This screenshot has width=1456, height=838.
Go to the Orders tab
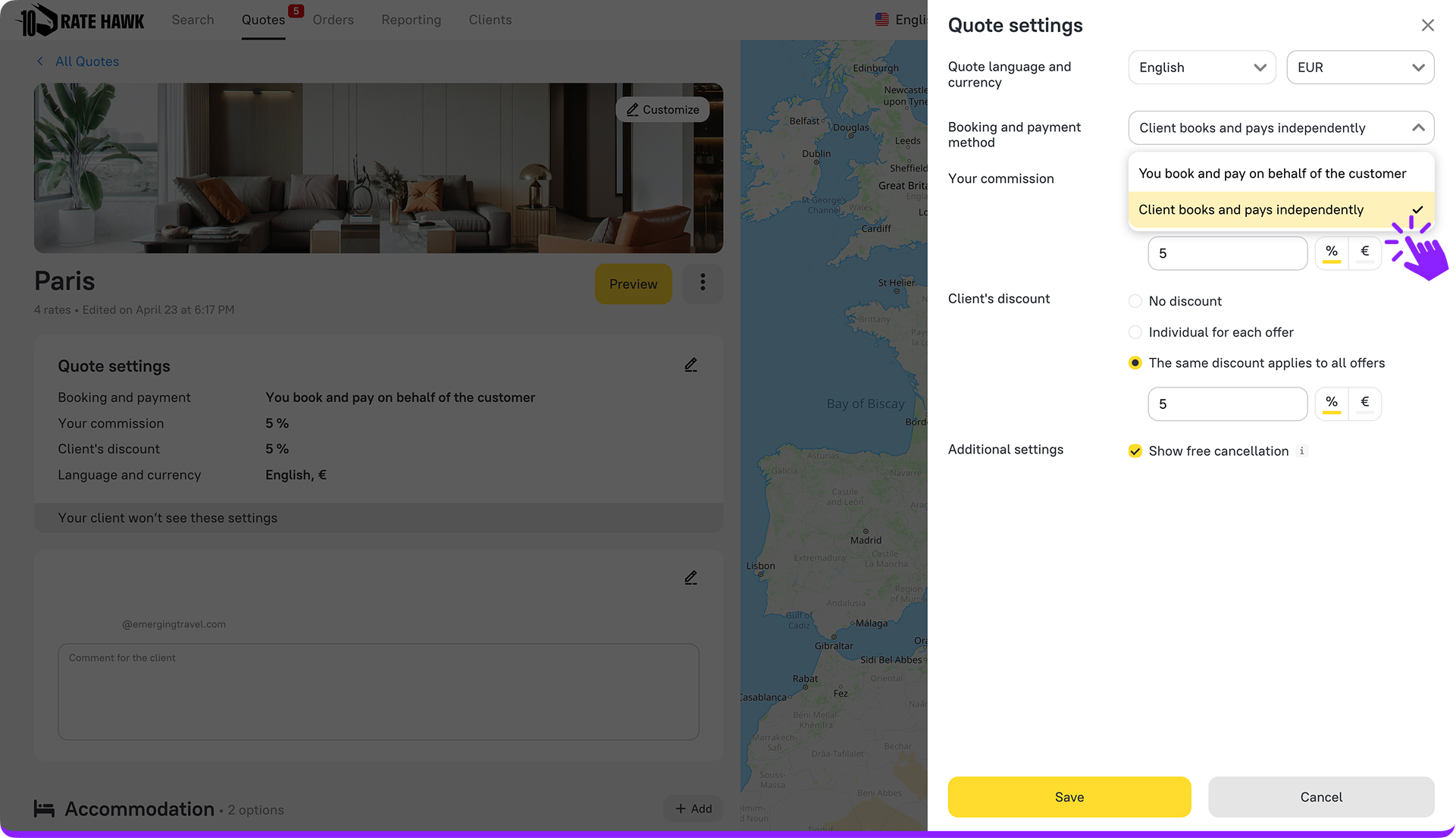tap(333, 20)
